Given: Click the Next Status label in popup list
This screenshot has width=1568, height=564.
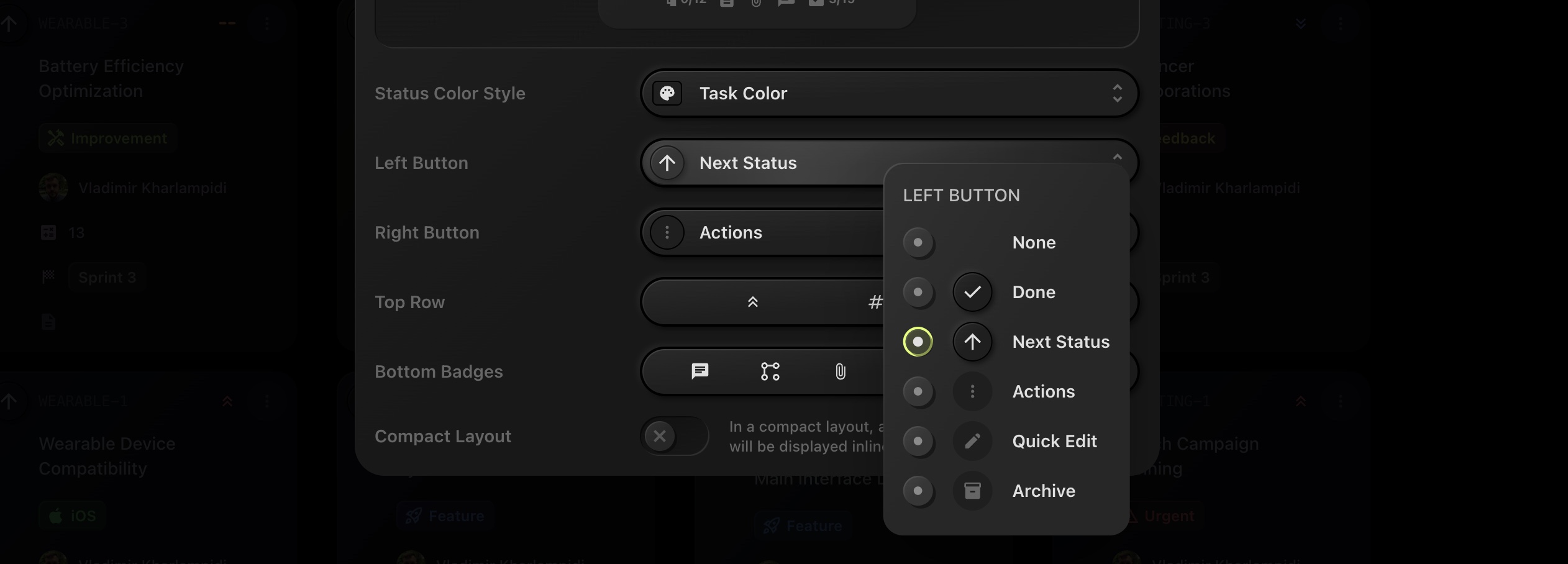Looking at the screenshot, I should point(1060,342).
